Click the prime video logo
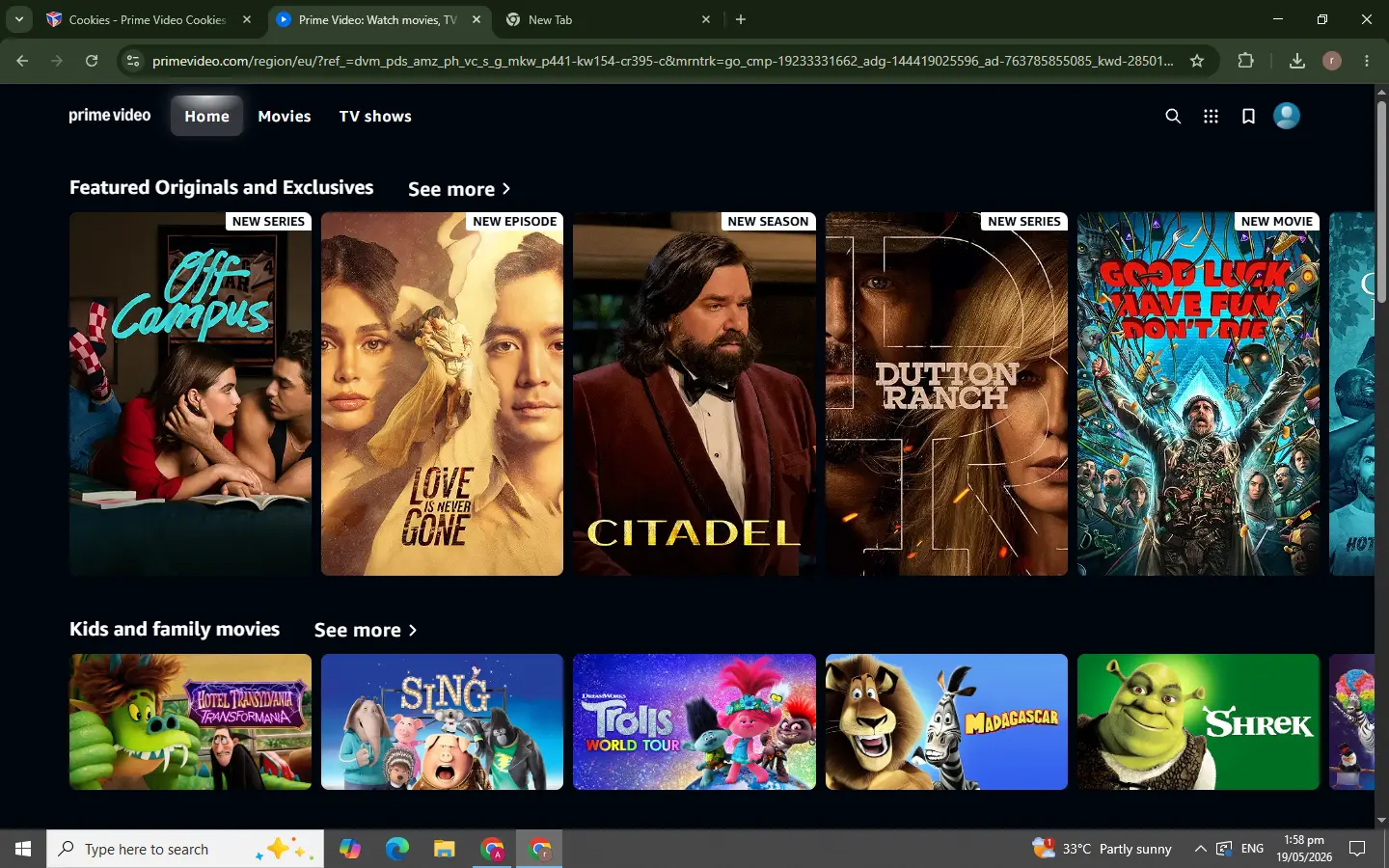The width and height of the screenshot is (1389, 868). tap(110, 115)
